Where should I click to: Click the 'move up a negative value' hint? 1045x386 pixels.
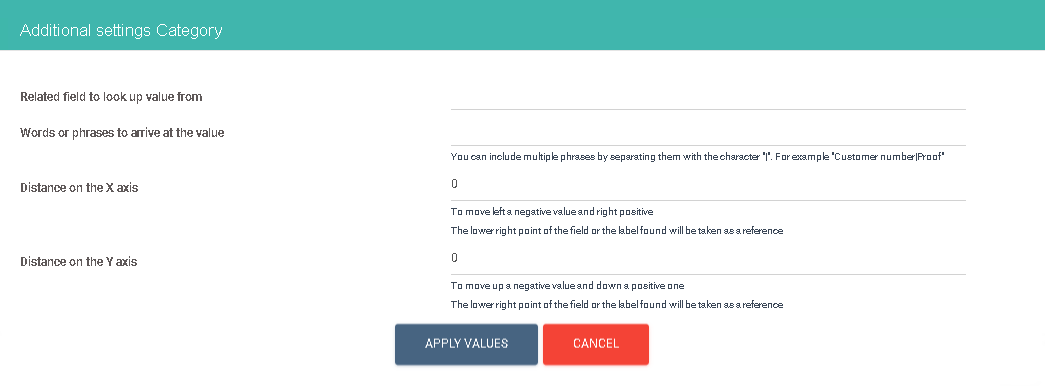(x=567, y=286)
